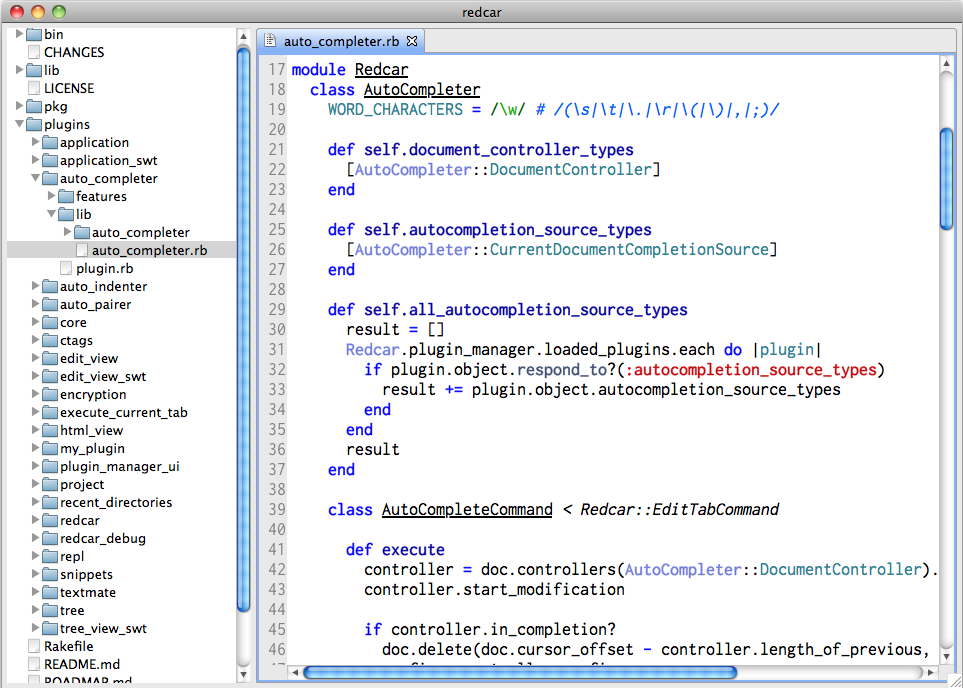The width and height of the screenshot is (963, 688).
Task: Click line number 39 in the gutter
Action: coord(277,510)
